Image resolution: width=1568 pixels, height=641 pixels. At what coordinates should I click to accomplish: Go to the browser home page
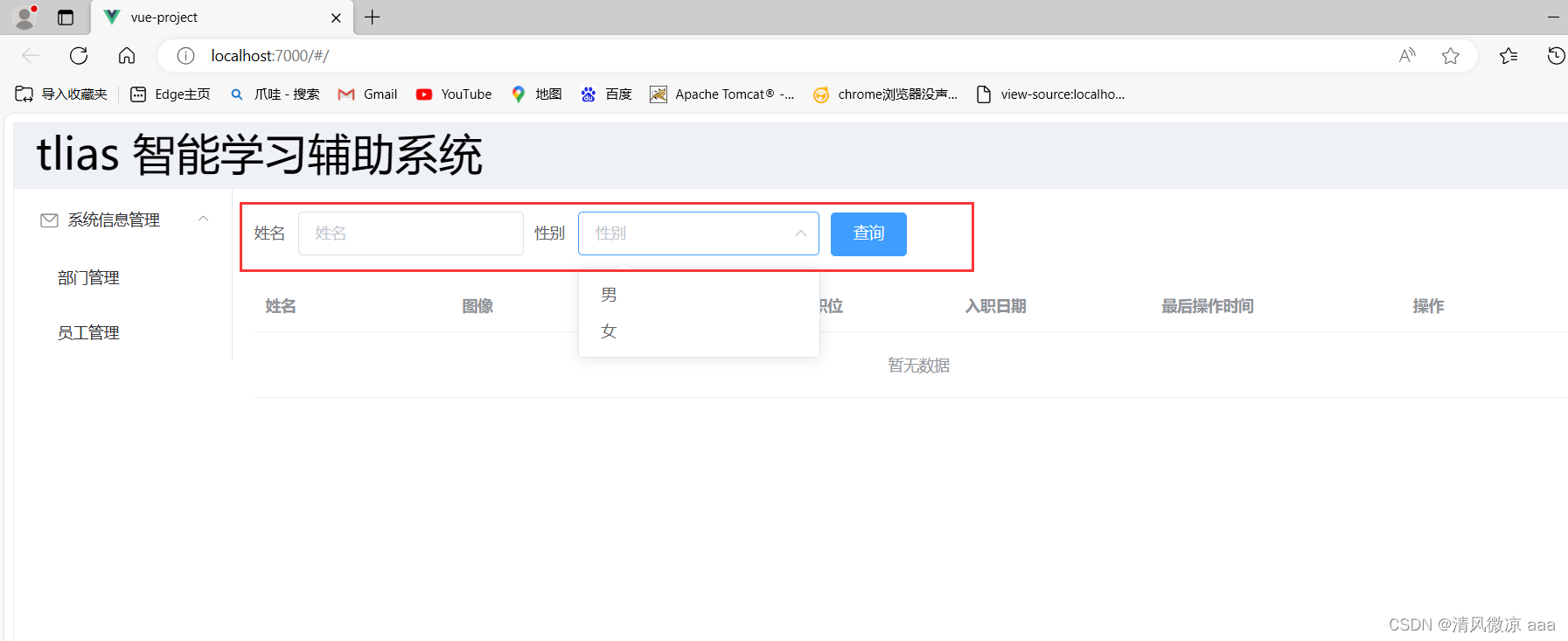click(127, 56)
